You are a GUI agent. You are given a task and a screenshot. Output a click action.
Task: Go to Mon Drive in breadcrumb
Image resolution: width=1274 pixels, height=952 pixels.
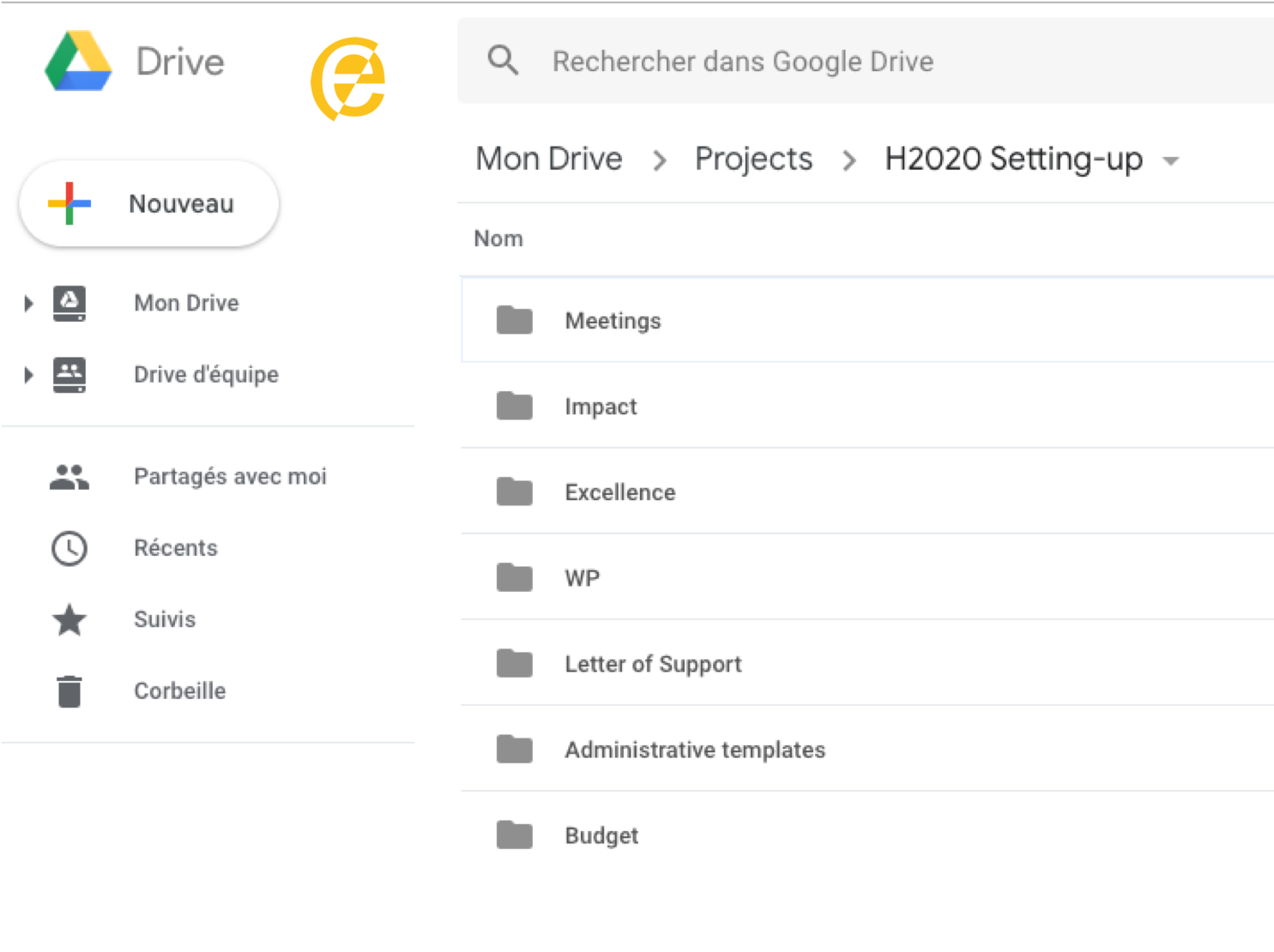pos(549,160)
